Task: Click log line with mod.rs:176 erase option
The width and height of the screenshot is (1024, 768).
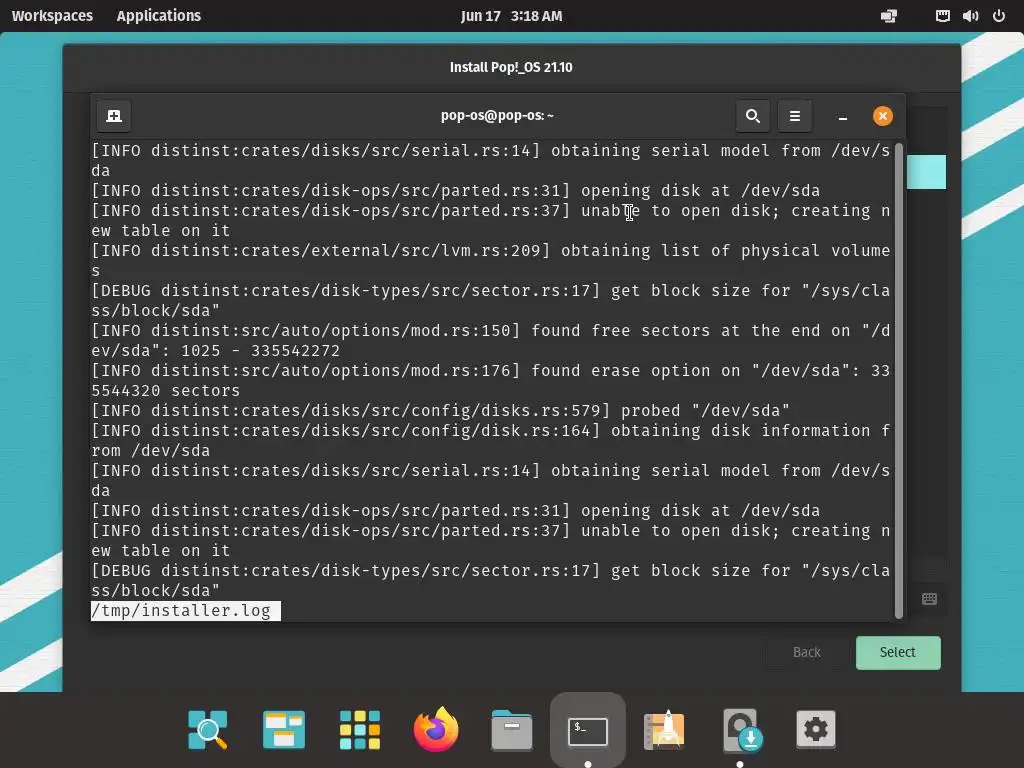Action: [490, 380]
